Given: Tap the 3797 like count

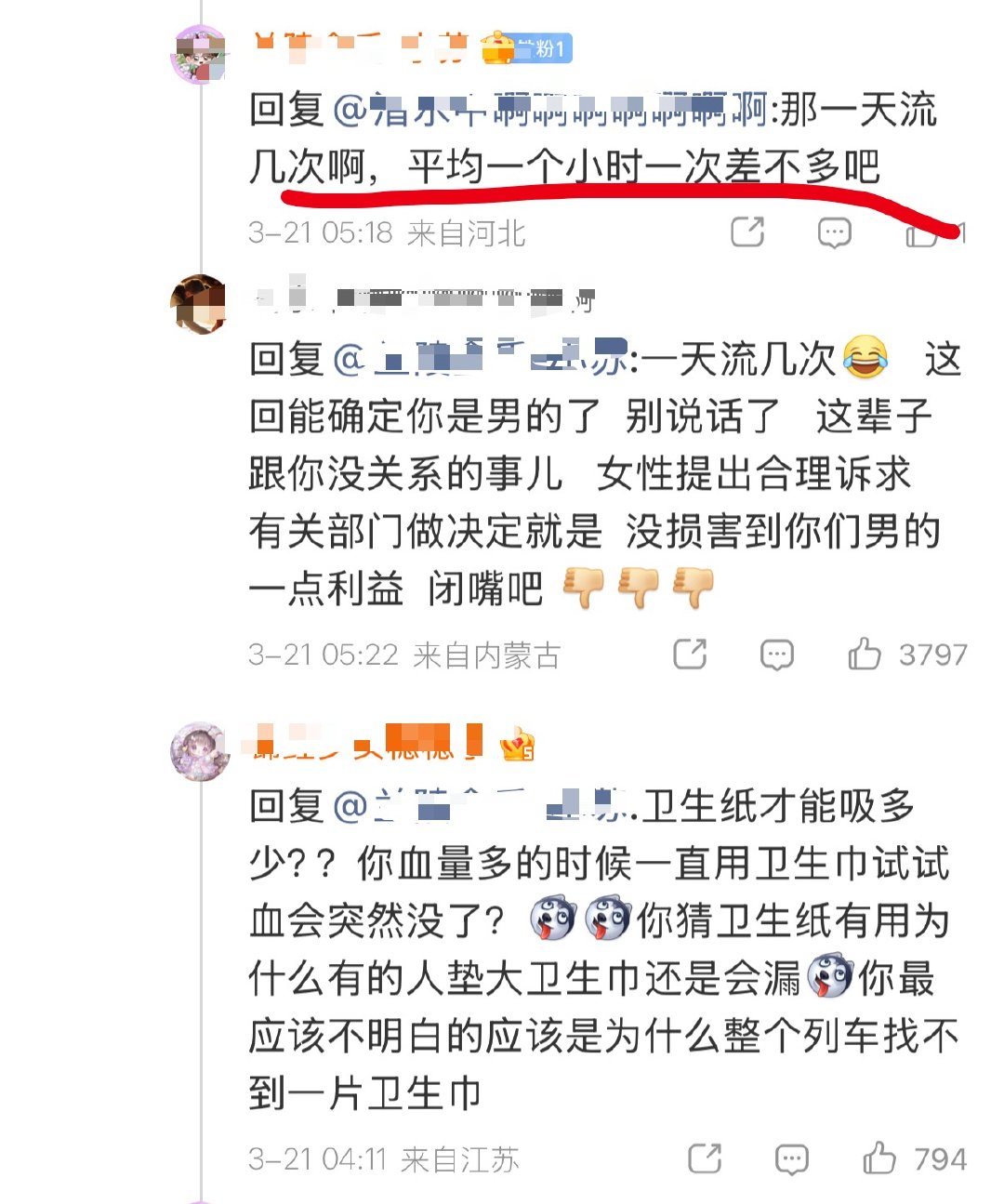Looking at the screenshot, I should pos(932,655).
